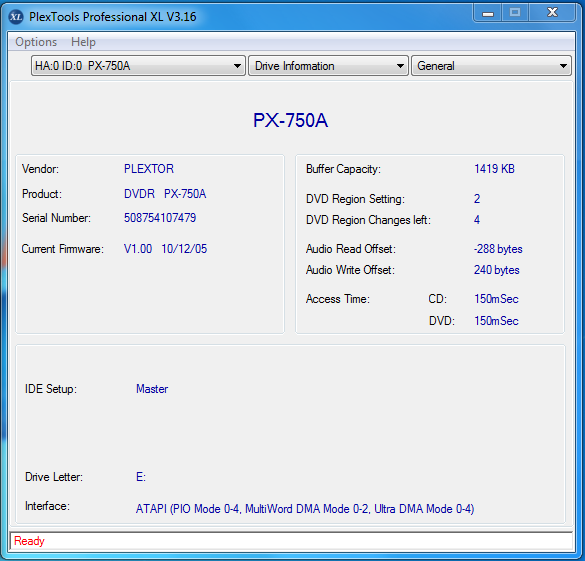The height and width of the screenshot is (561, 585).
Task: Click the Serial Number: label
Action: (x=56, y=217)
